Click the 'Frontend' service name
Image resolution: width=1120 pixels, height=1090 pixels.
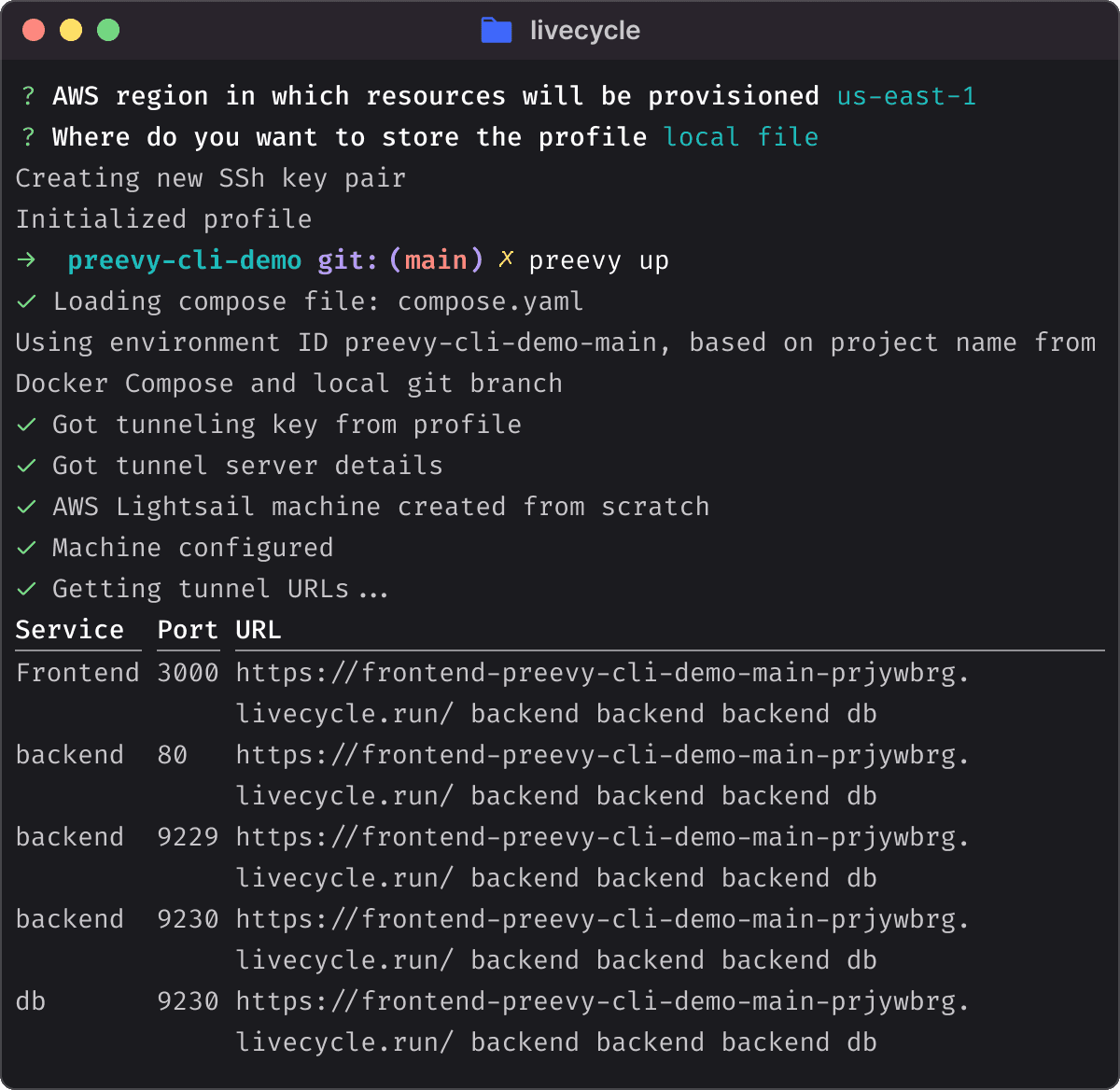pyautogui.click(x=77, y=673)
